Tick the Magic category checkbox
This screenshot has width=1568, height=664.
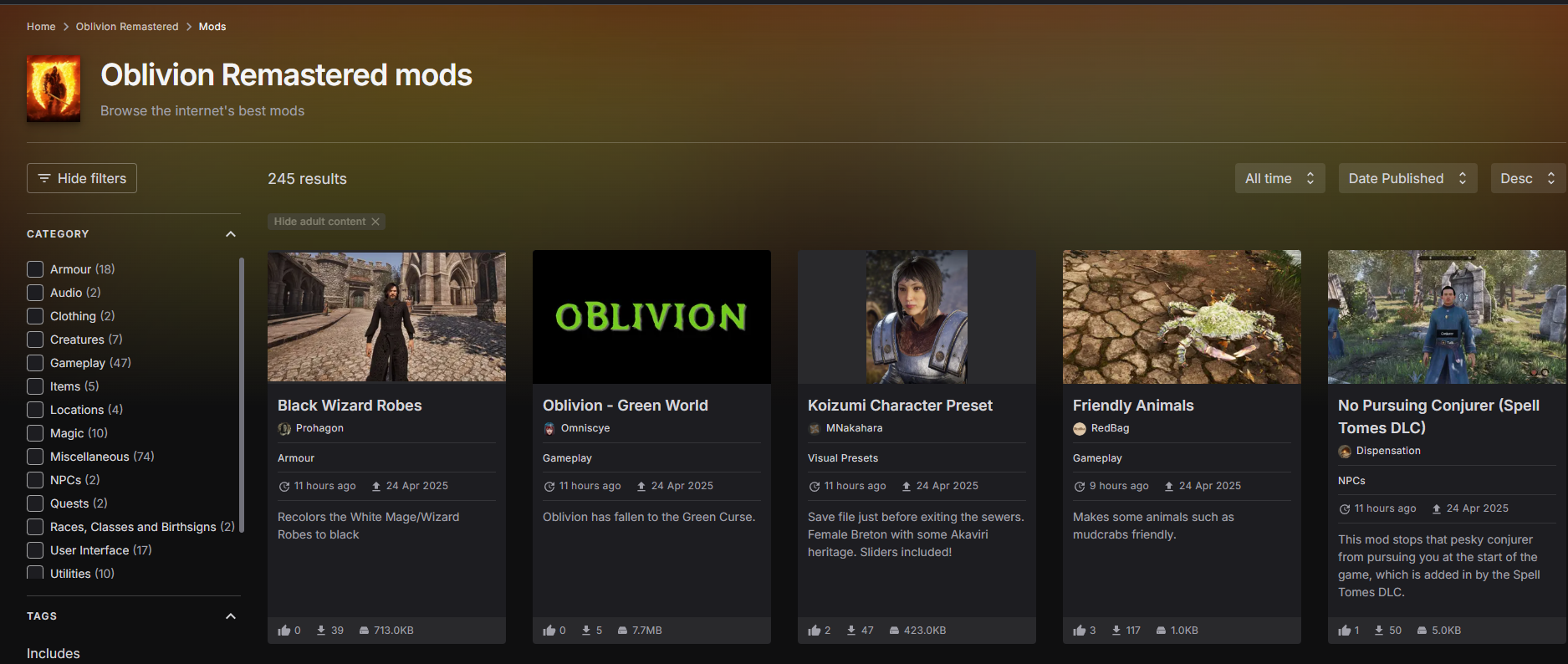point(35,433)
